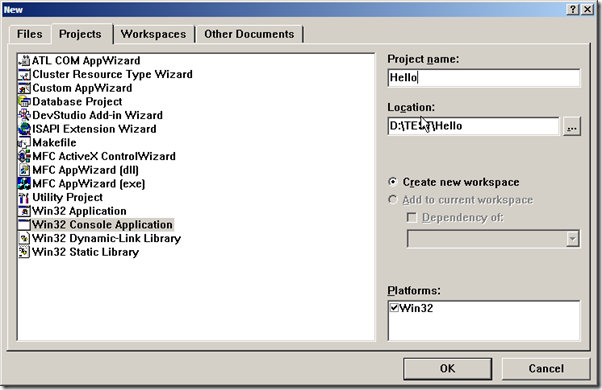The height and width of the screenshot is (390, 602).
Task: Click the 'Cluster Resource Type Wizard' entry text
Action: 112,74
